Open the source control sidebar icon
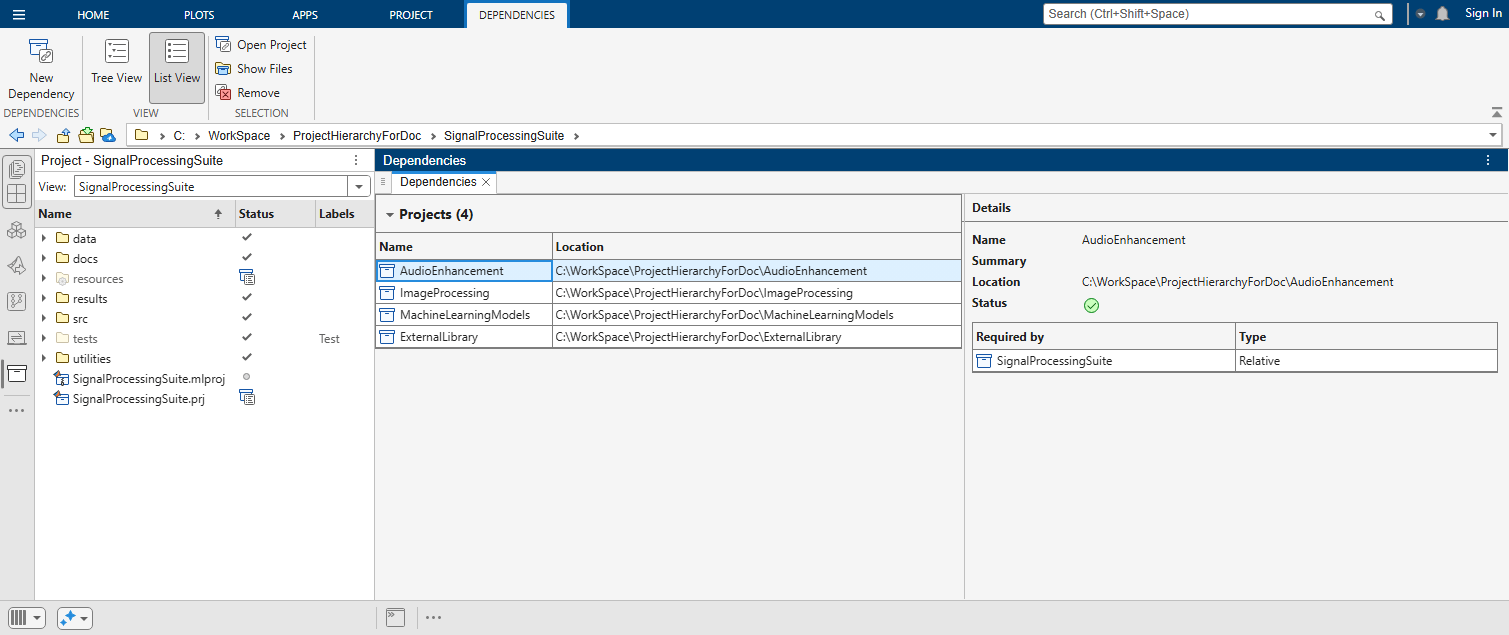 (x=17, y=301)
